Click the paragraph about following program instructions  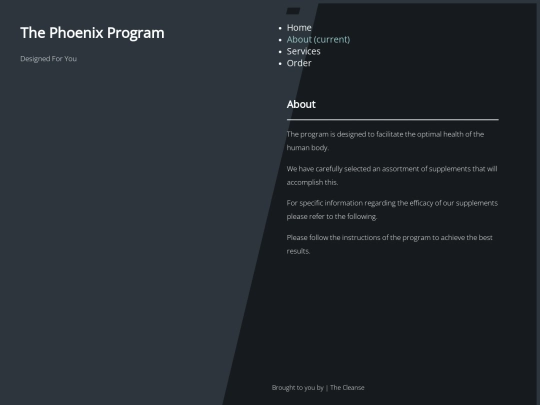[390, 244]
